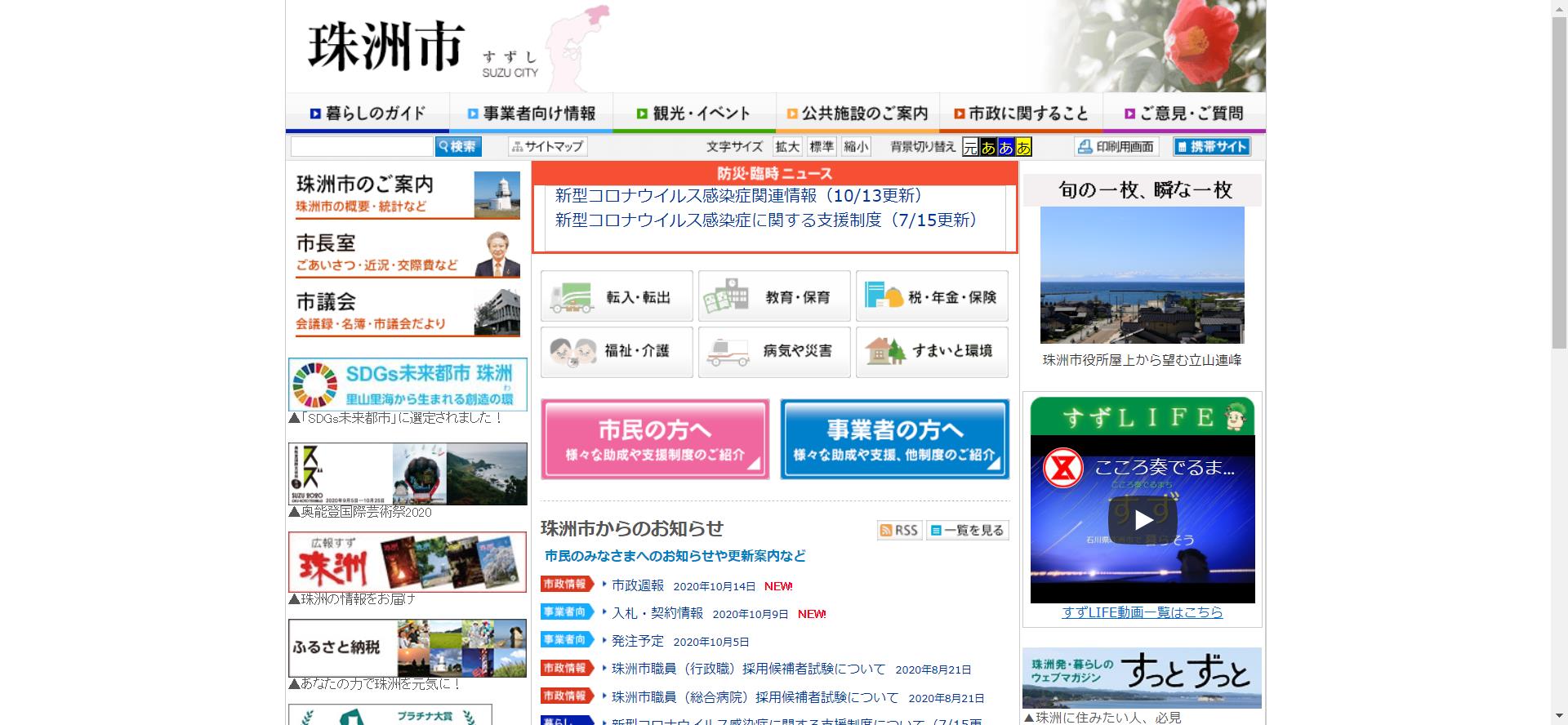Switch background to white 元 swatch
Screen dimensions: 1568x725
(x=970, y=147)
